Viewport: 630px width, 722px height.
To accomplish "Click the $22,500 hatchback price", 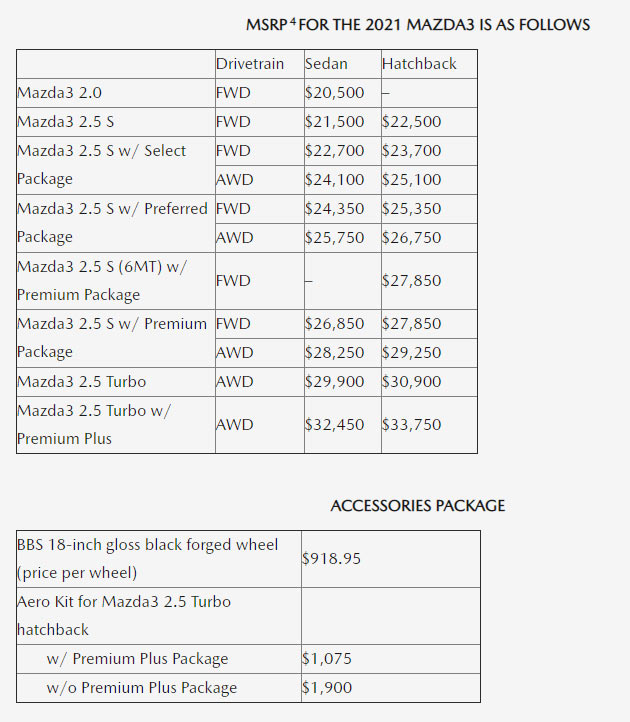I will point(411,122).
